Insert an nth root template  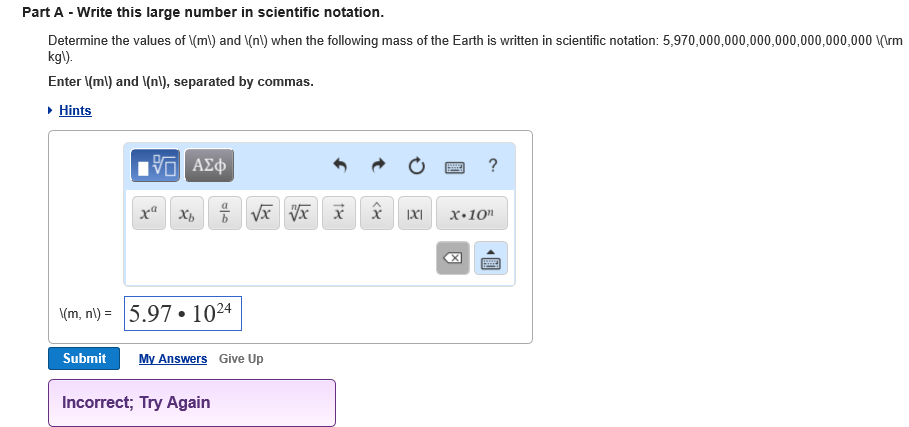pos(301,214)
